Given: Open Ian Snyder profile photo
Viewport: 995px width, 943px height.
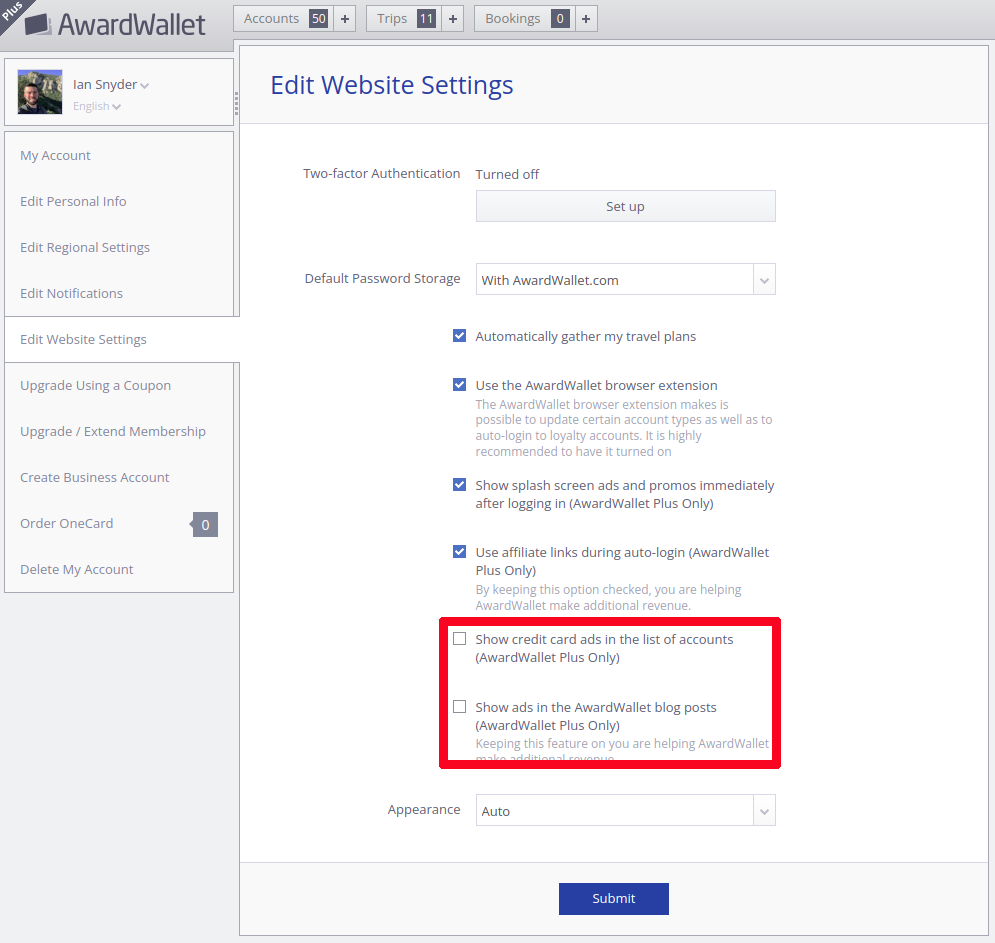Looking at the screenshot, I should (x=40, y=92).
